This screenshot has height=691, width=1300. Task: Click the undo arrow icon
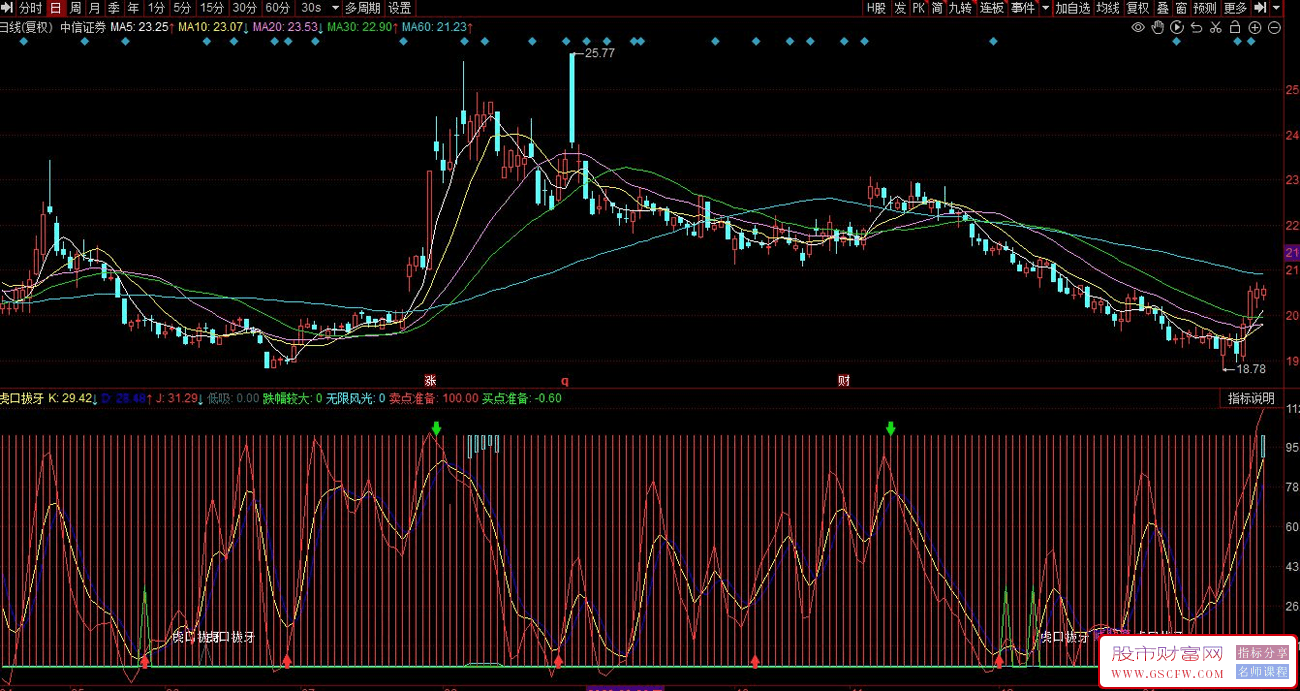click(1196, 27)
